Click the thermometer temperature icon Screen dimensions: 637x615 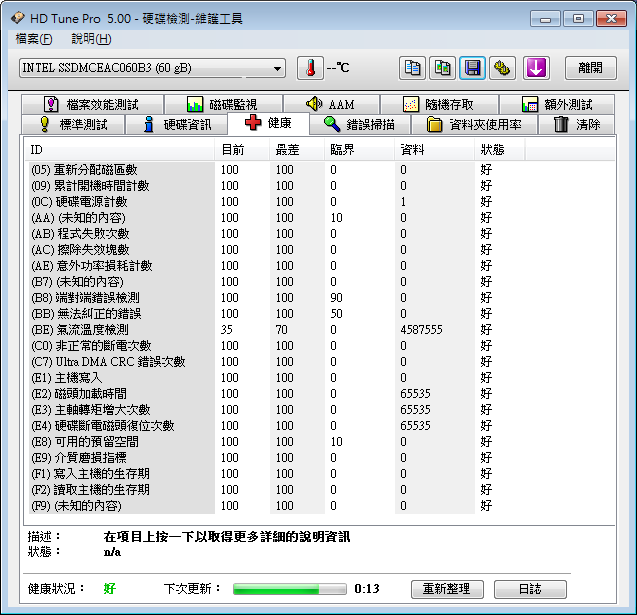point(311,68)
